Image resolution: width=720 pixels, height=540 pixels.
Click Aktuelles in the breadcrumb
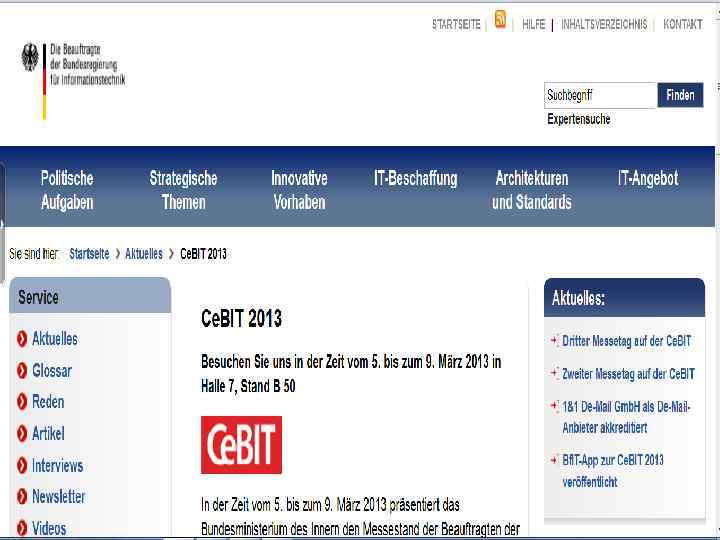click(144, 254)
